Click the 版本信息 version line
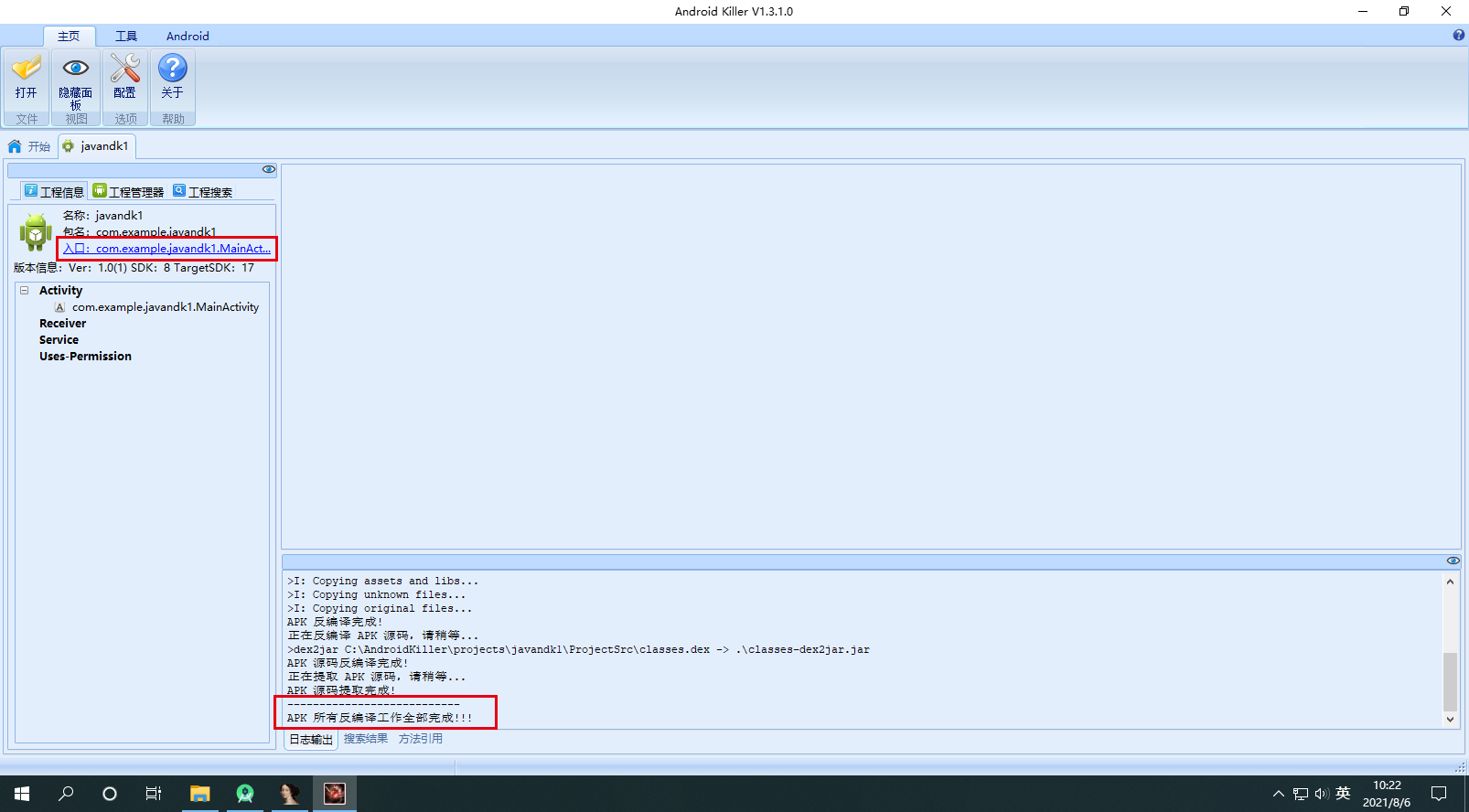The width and height of the screenshot is (1469, 812). click(x=134, y=268)
